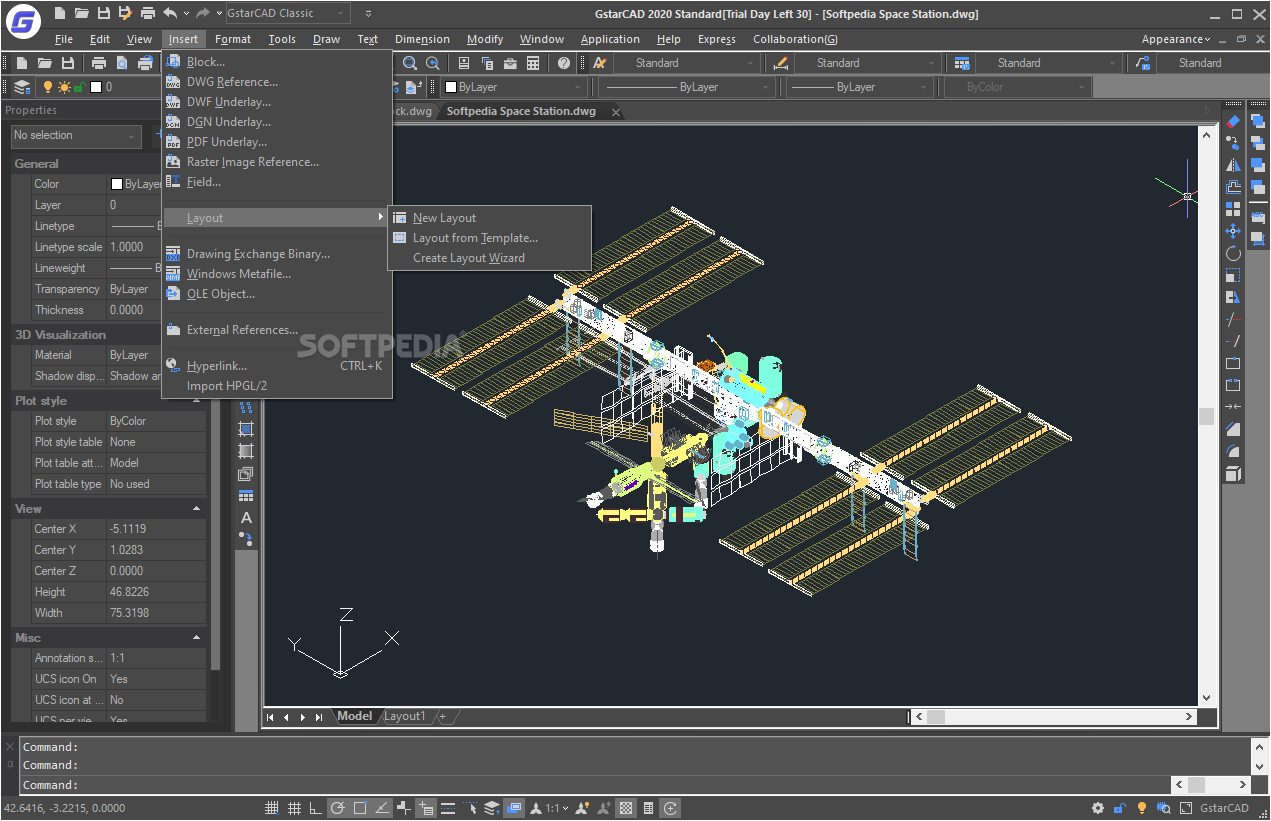Screen dimensions: 1271x821
Task: Select the Move tool
Action: pos(1233,231)
